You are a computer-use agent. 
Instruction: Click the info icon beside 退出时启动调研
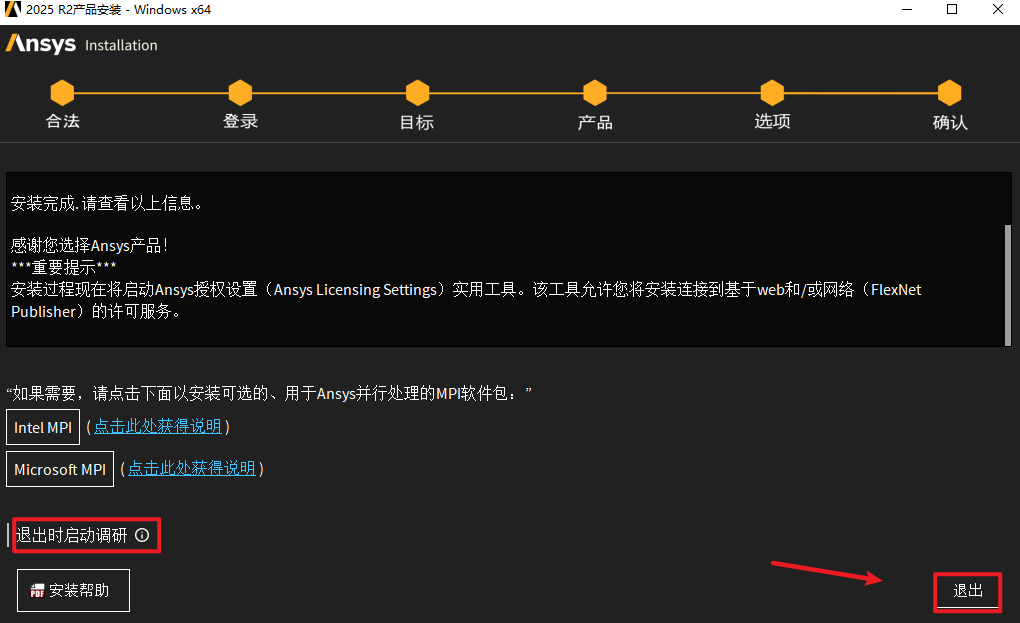click(142, 535)
